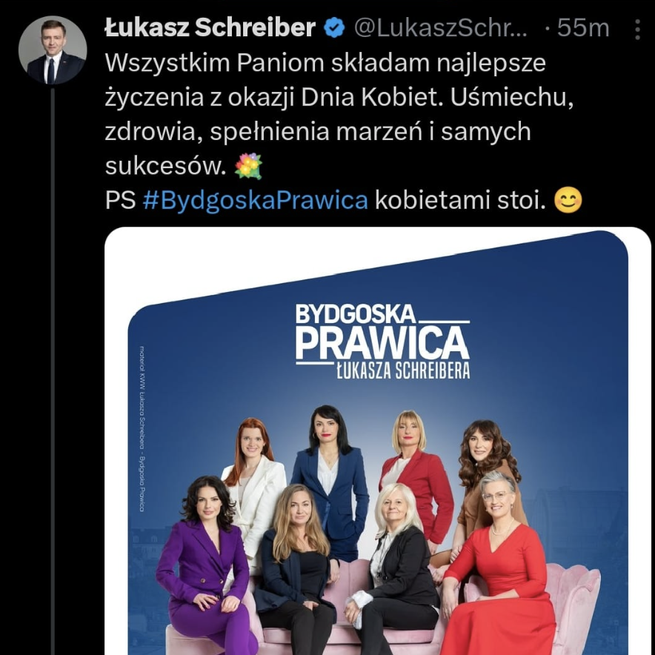Screen dimensions: 655x655
Task: Open the tweet's three-dot more options menu
Action: pos(637,29)
